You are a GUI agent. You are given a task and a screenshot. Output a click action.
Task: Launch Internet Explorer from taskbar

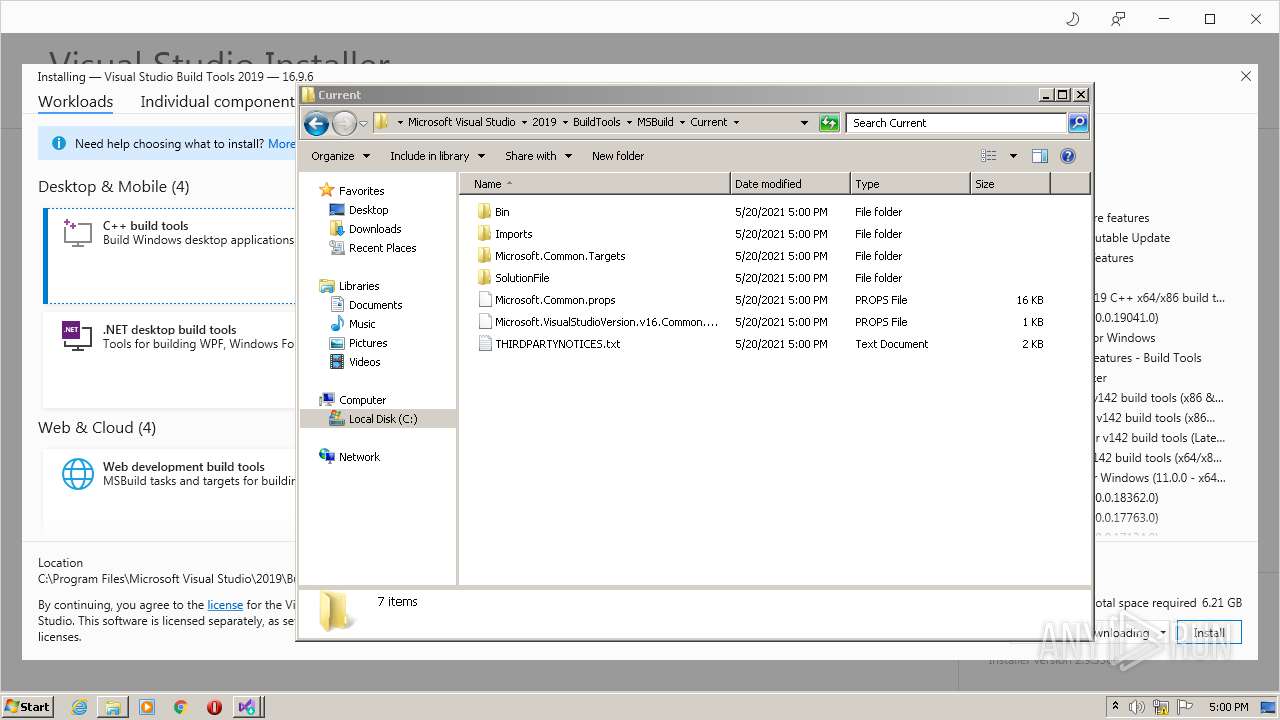tap(79, 707)
